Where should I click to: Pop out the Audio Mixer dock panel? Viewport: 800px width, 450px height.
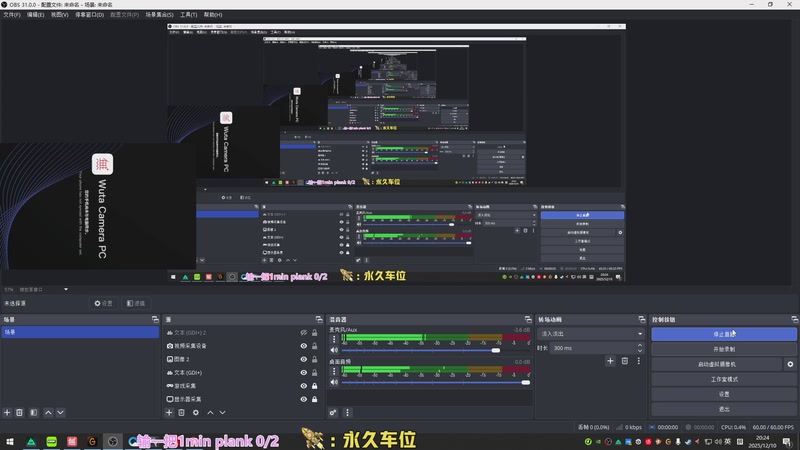(528, 319)
